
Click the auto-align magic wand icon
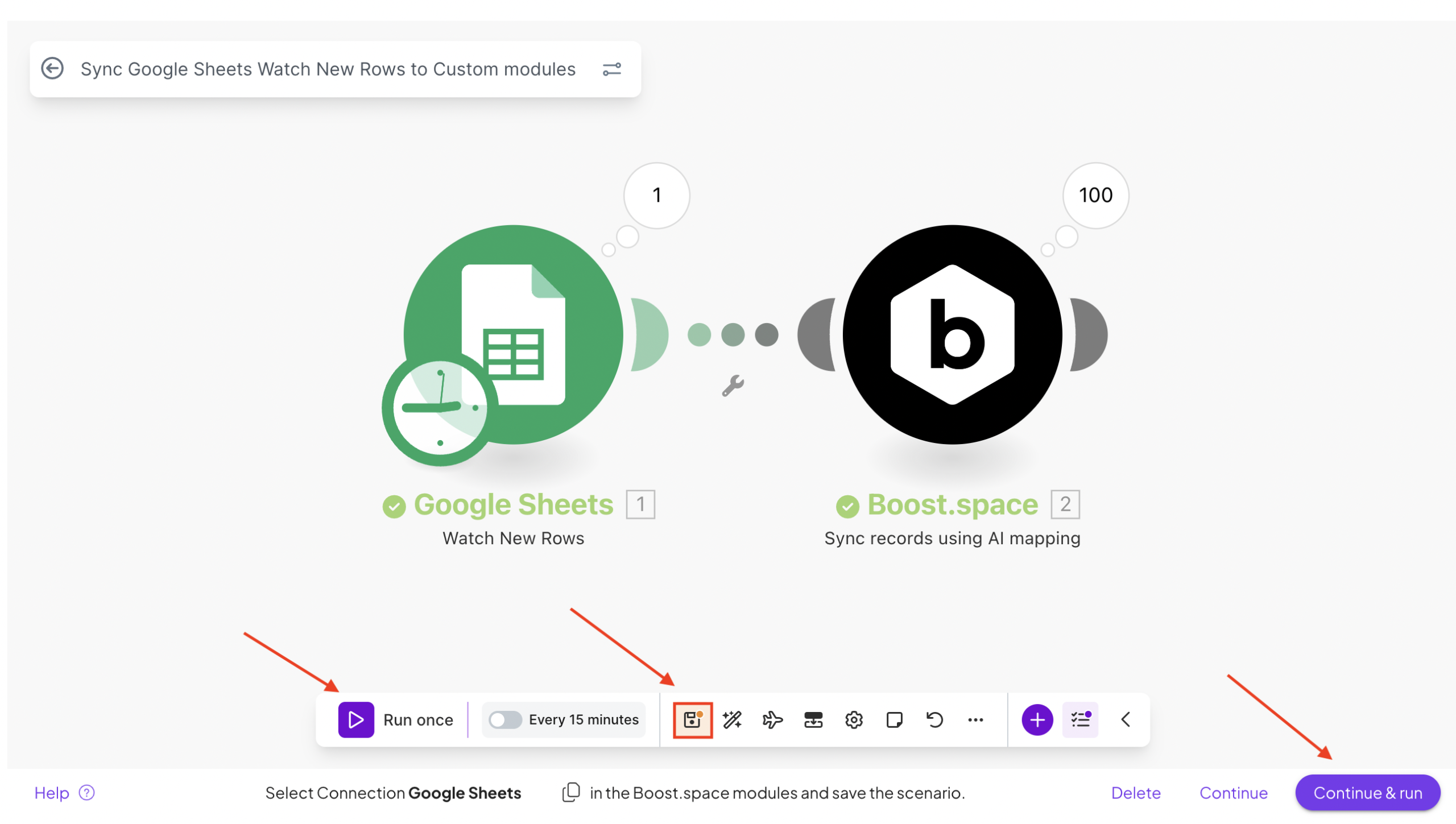(x=732, y=720)
